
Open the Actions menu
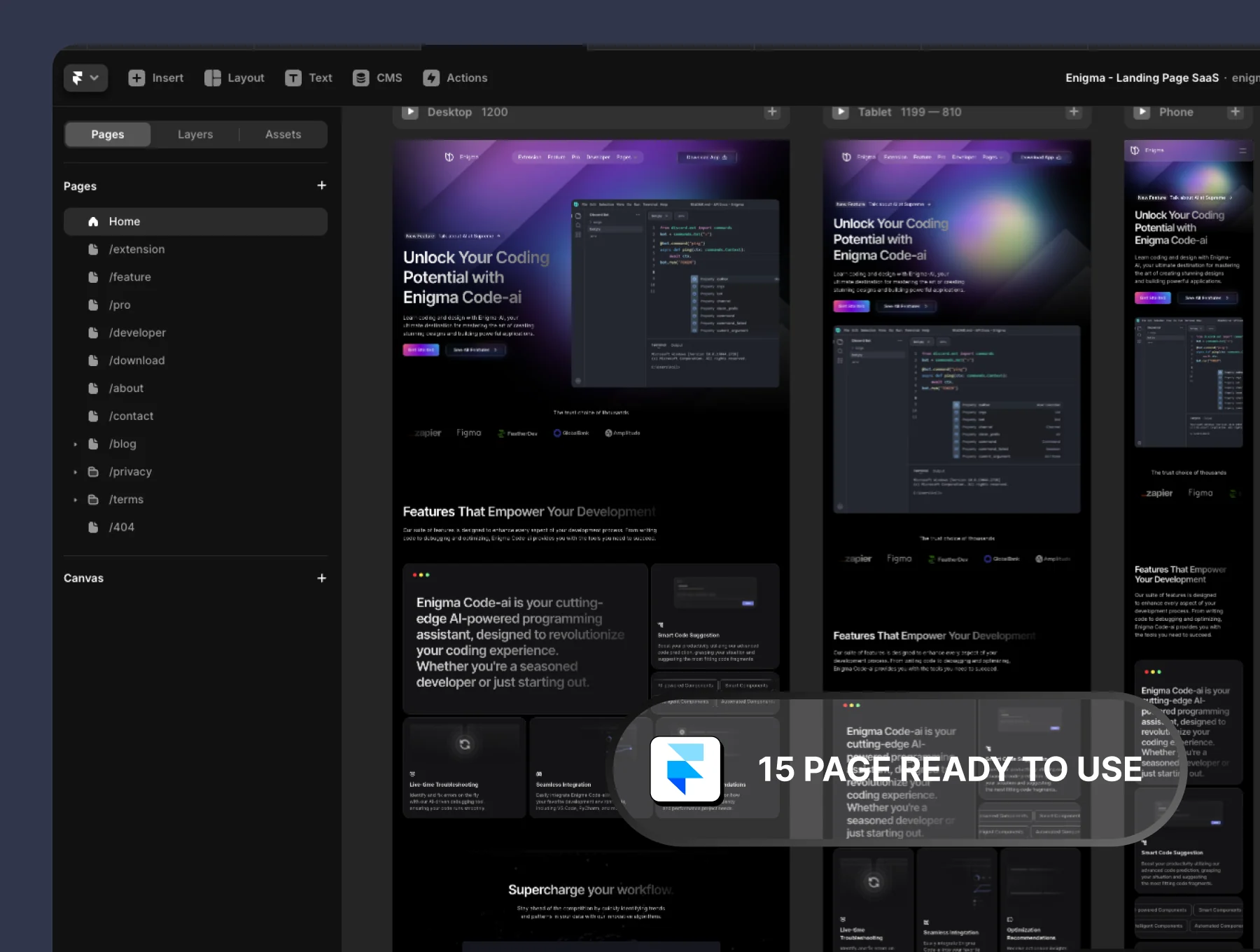pos(455,78)
